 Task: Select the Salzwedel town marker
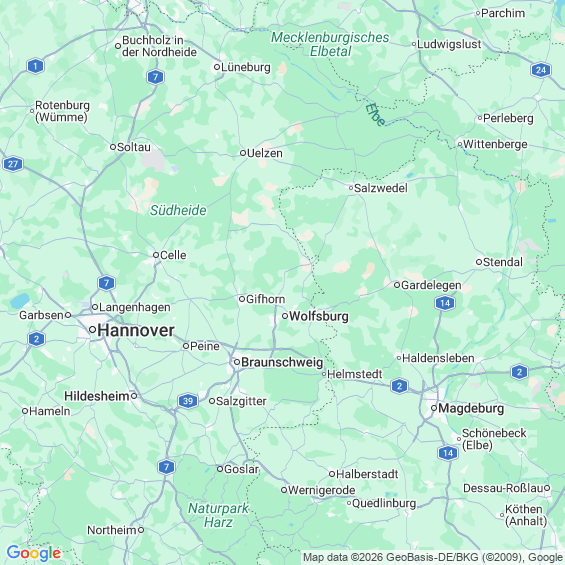pos(351,188)
